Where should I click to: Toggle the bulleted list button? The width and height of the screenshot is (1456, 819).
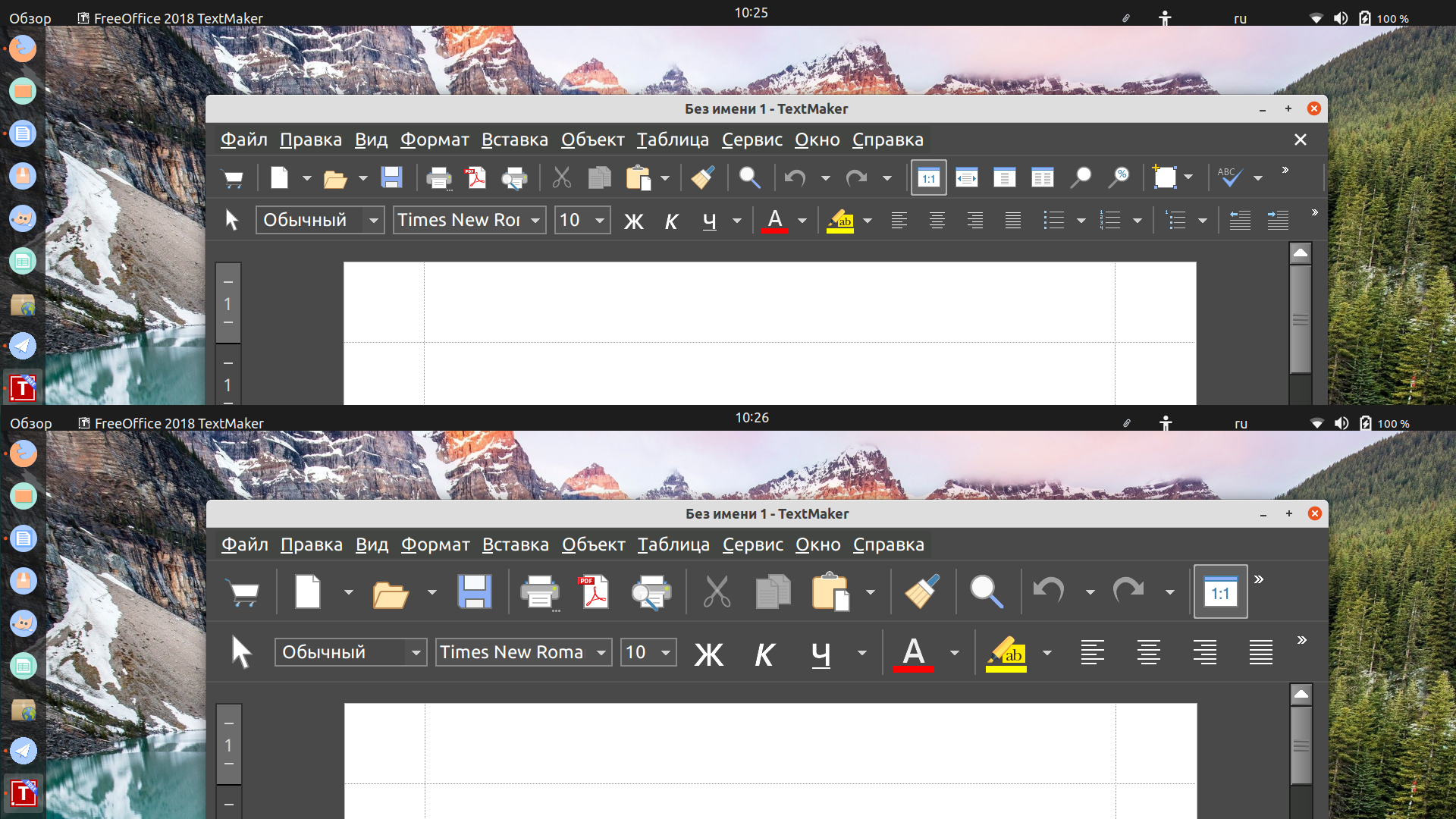1053,221
